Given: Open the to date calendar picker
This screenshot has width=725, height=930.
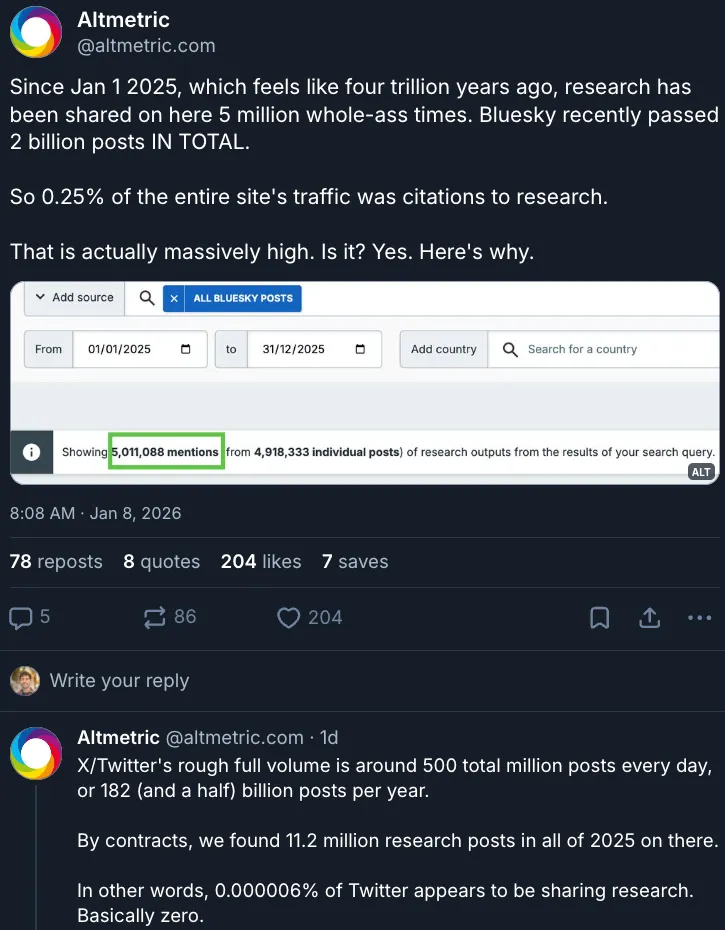Looking at the screenshot, I should tap(360, 349).
